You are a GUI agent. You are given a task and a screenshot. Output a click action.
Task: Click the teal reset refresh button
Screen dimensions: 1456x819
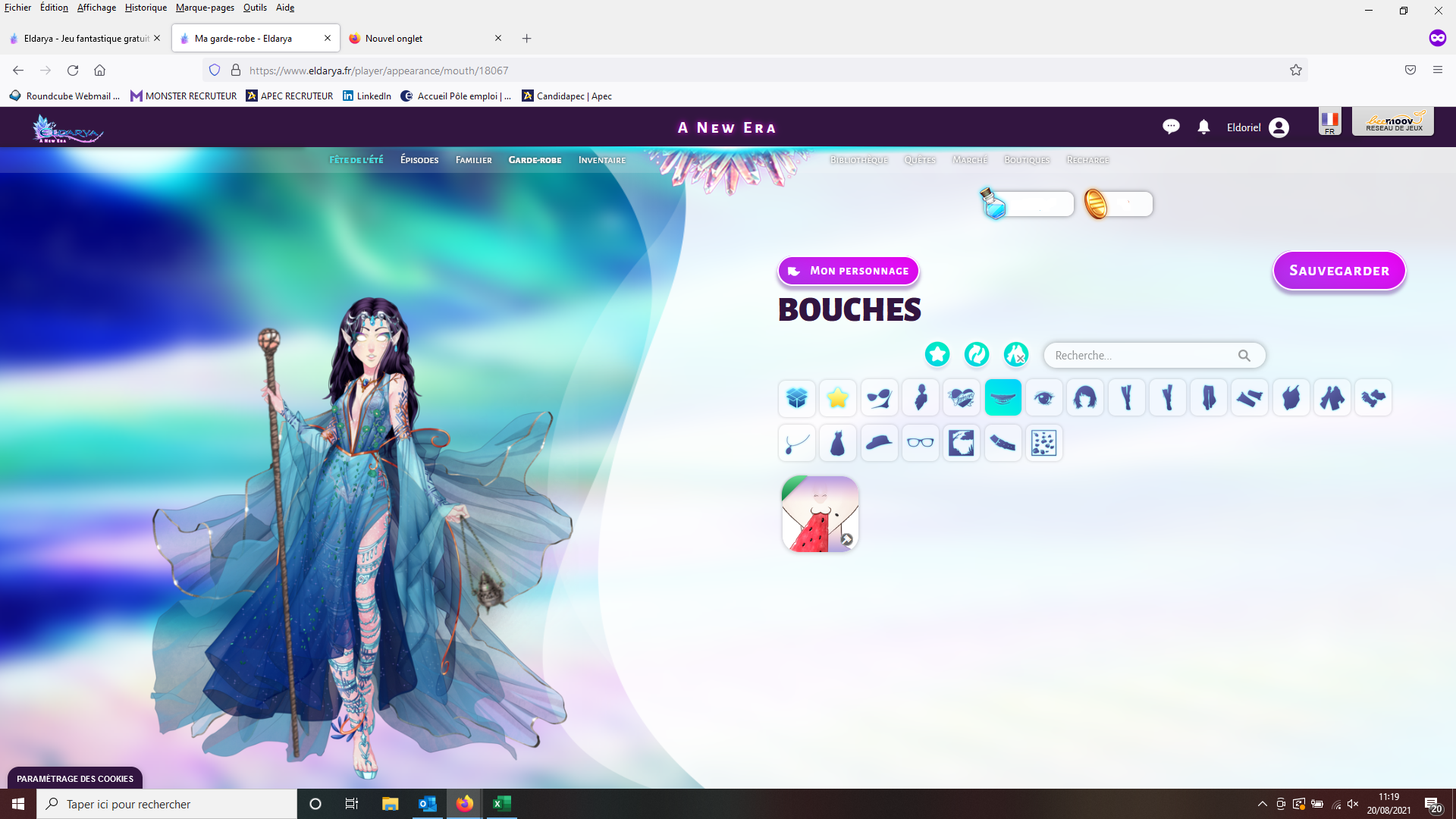(977, 354)
